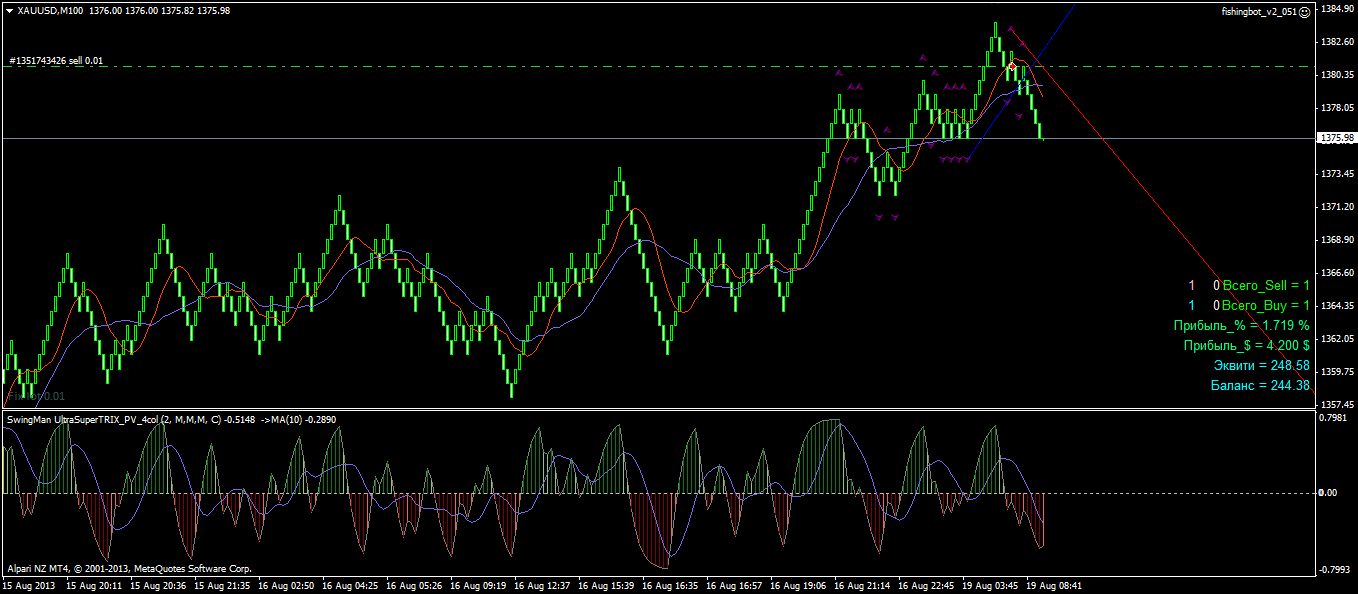Click the Всего_Buy = 1 label

pos(1266,306)
